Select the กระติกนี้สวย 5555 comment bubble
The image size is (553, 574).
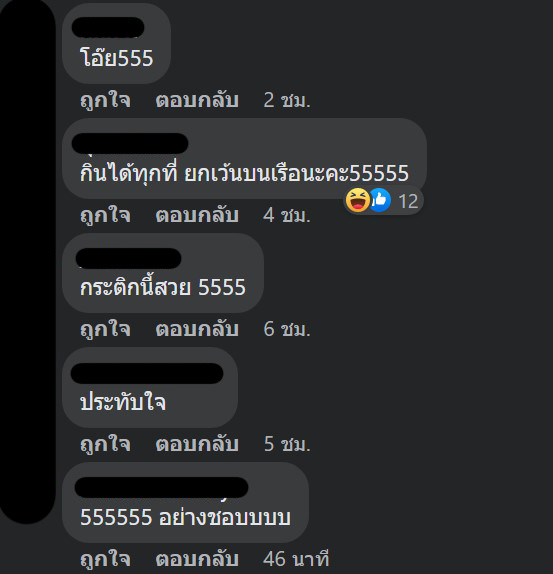coord(163,273)
